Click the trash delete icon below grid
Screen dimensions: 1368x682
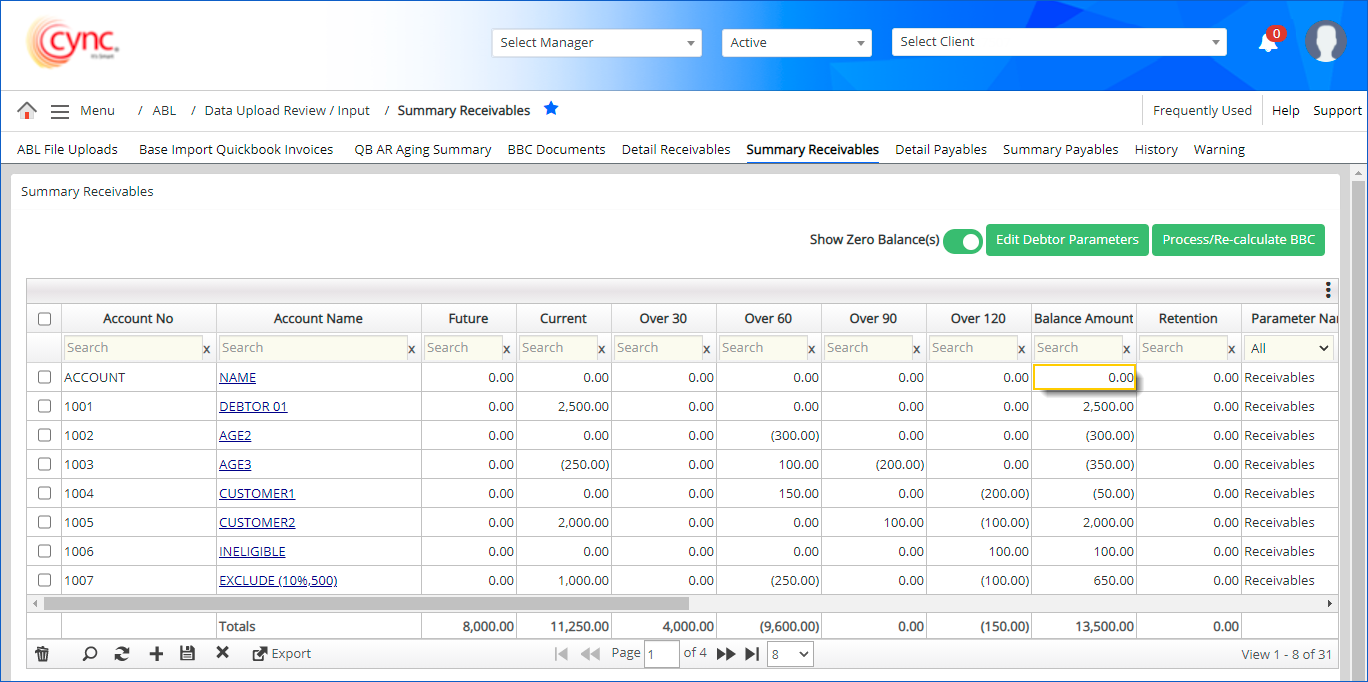click(x=42, y=654)
